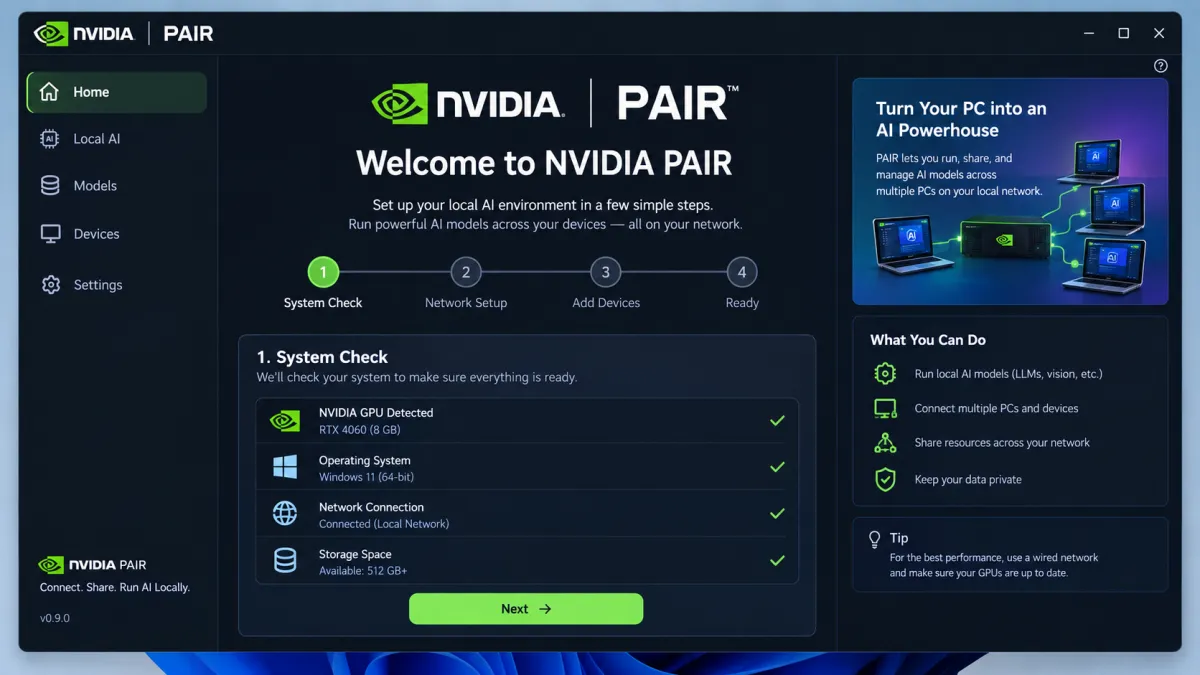1200x675 pixels.
Task: Click the Keep your data private shield icon
Action: tap(885, 479)
